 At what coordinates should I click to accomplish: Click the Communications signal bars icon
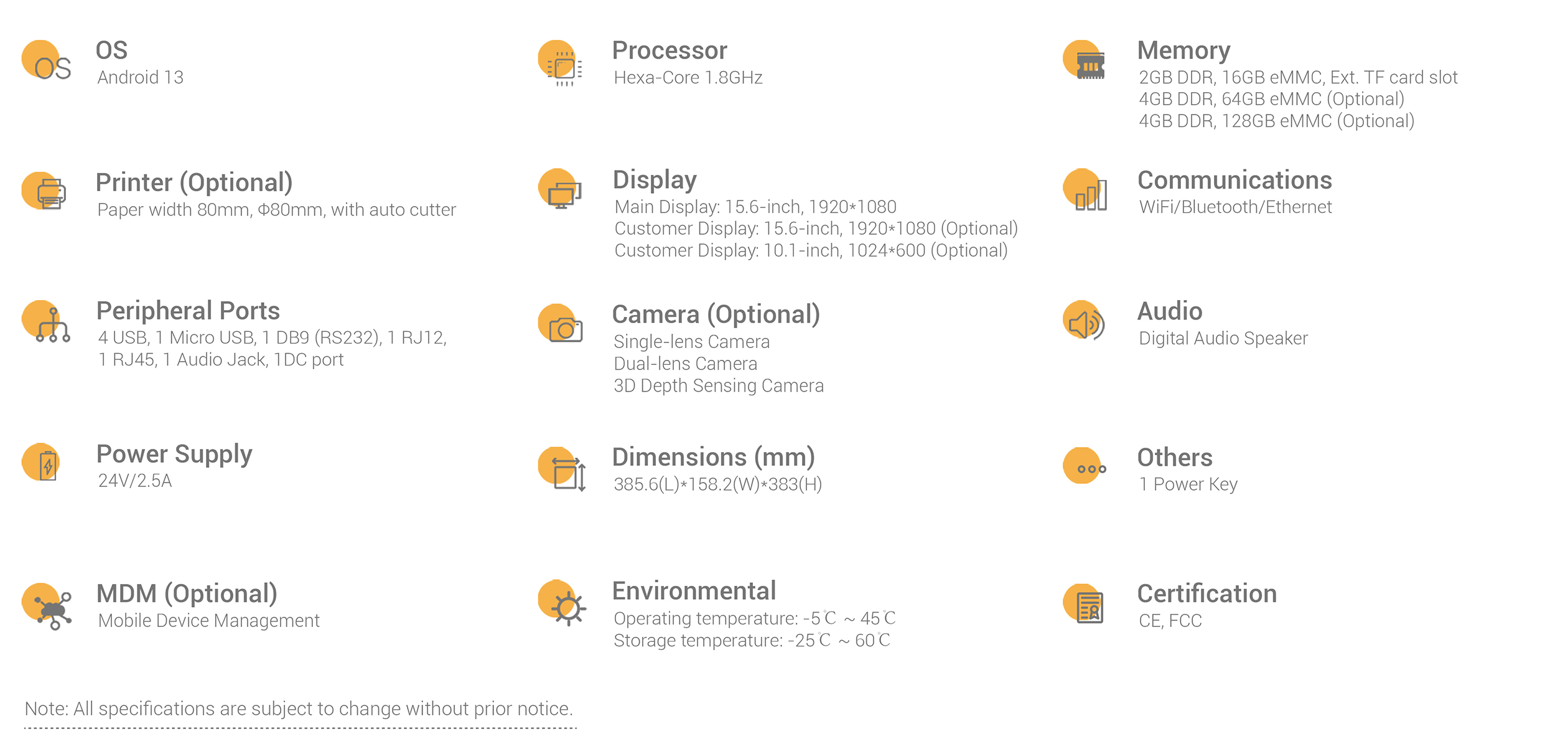click(x=1085, y=190)
